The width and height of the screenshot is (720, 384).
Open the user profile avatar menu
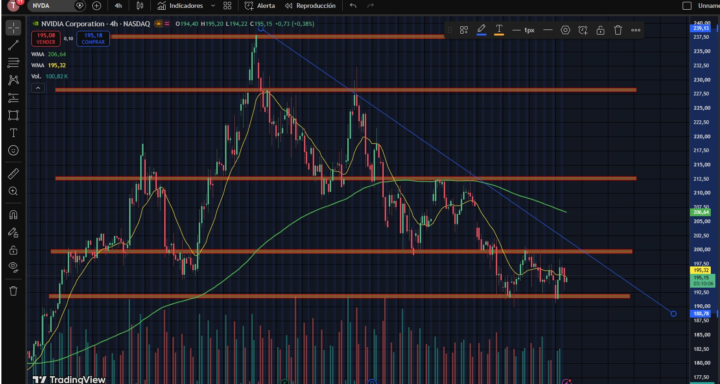point(14,6)
